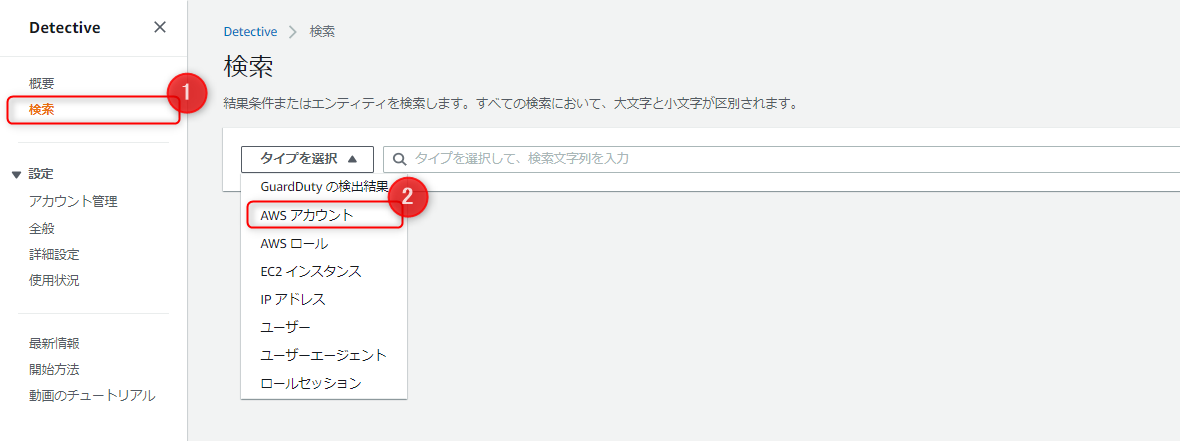The width and height of the screenshot is (1180, 441).
Task: Open 全般 settings page
Action: point(41,228)
